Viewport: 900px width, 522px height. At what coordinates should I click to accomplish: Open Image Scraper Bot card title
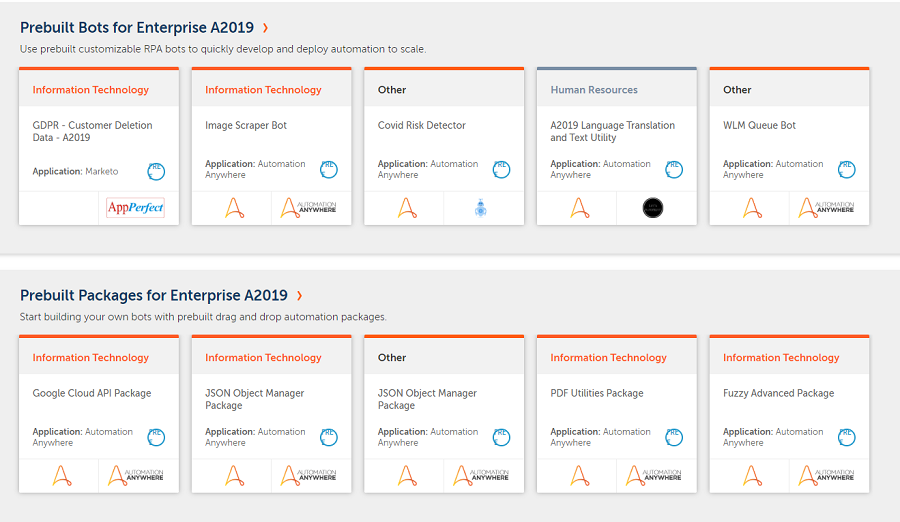tap(246, 125)
